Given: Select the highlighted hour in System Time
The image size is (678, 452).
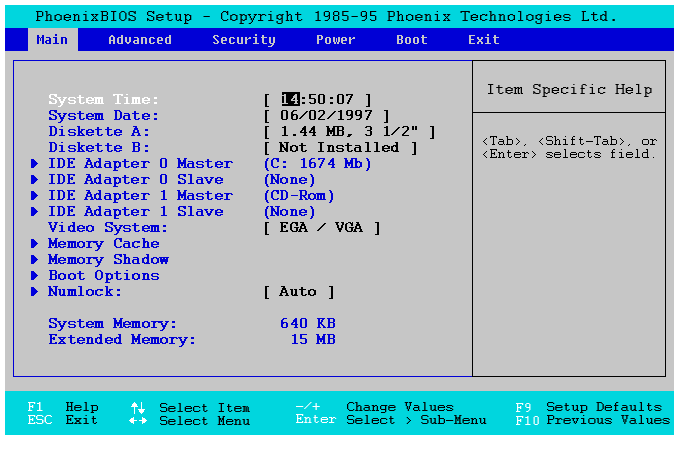Looking at the screenshot, I should coord(290,100).
